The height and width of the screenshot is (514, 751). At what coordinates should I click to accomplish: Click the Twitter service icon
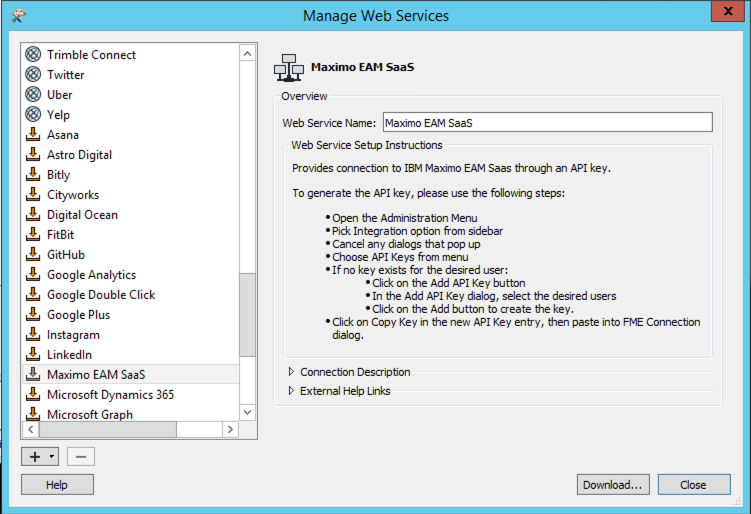click(33, 75)
